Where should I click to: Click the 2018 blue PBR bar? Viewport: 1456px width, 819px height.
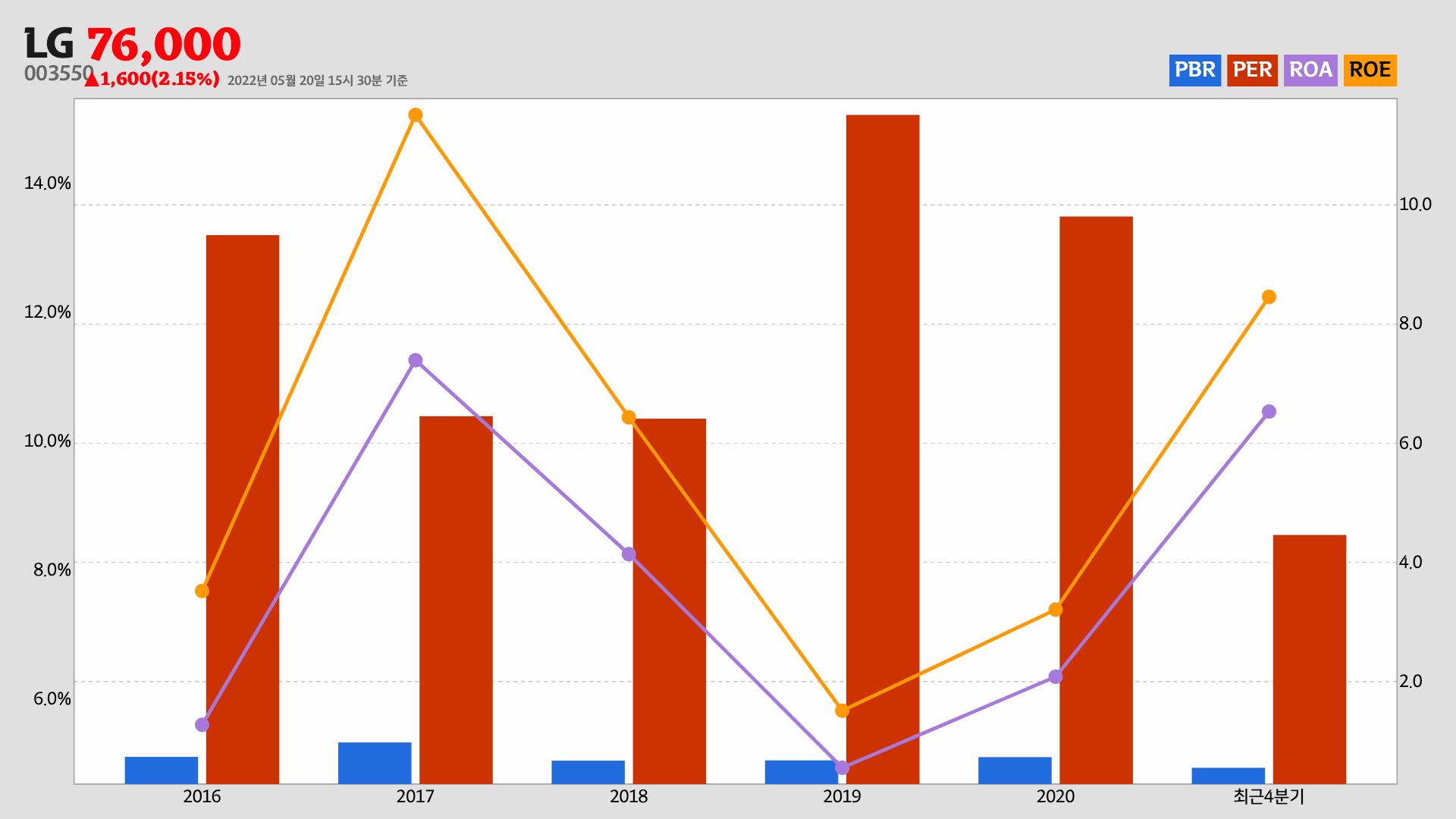[x=588, y=772]
